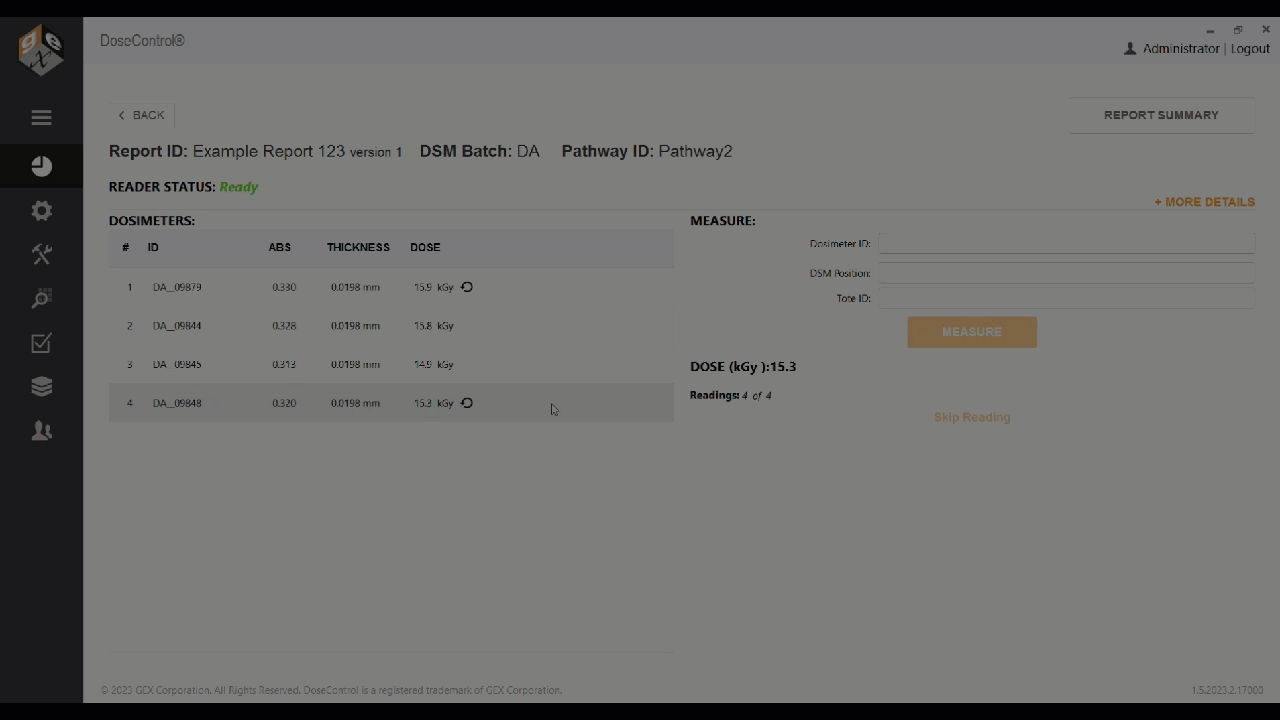Open the checkmark box section in sidebar
The image size is (1280, 720).
pos(41,343)
